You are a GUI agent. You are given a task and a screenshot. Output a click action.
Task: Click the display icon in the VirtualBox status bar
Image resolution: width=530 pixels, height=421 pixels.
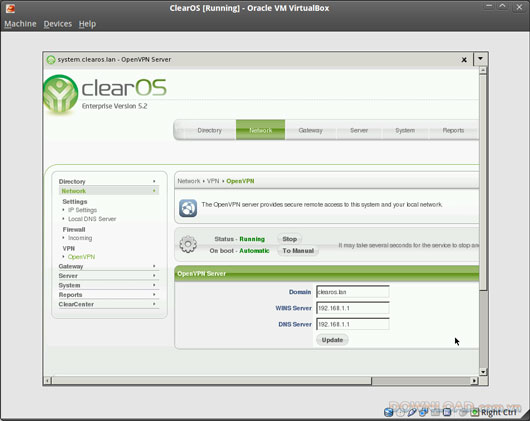(447, 412)
